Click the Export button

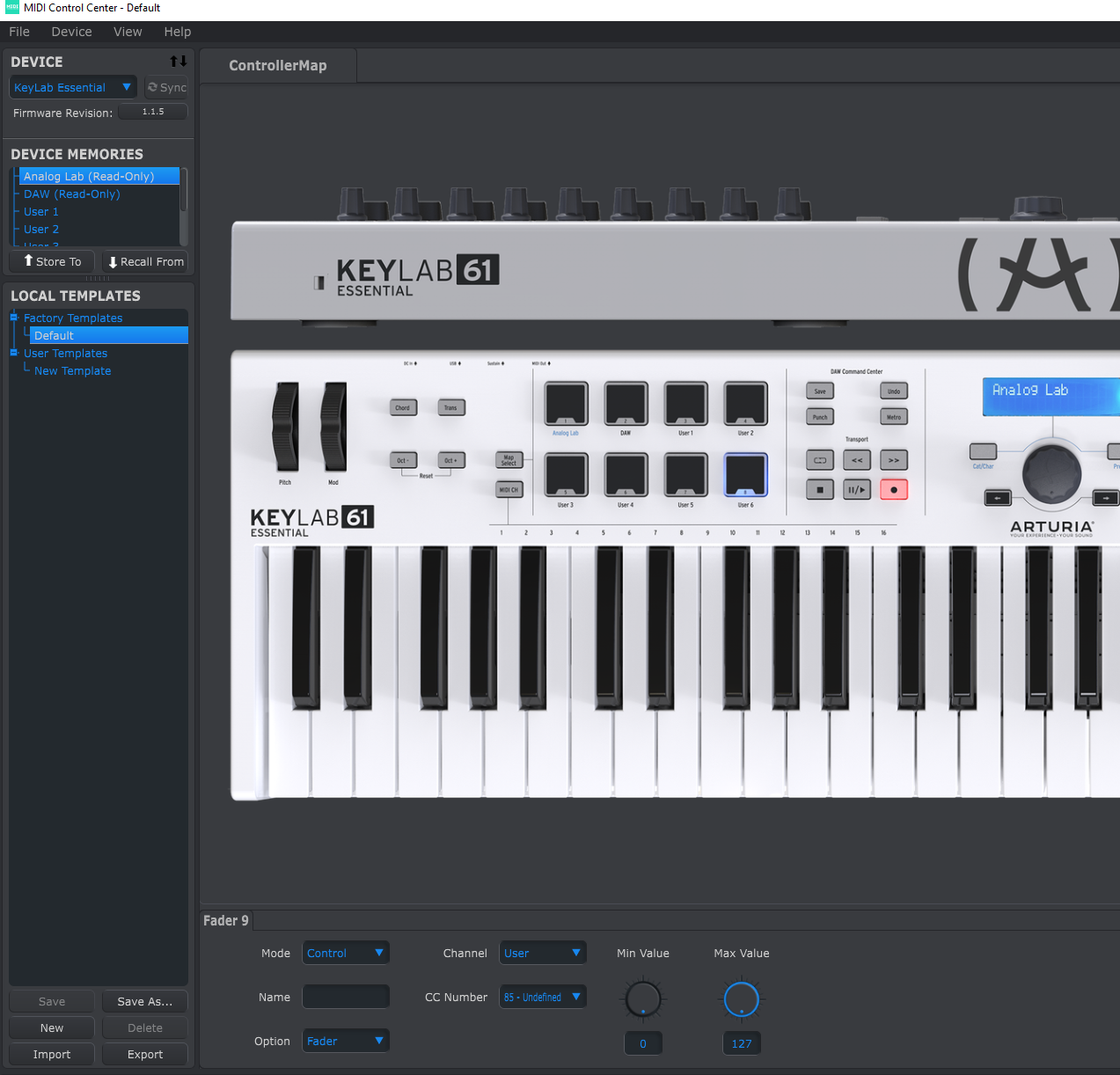145,1054
